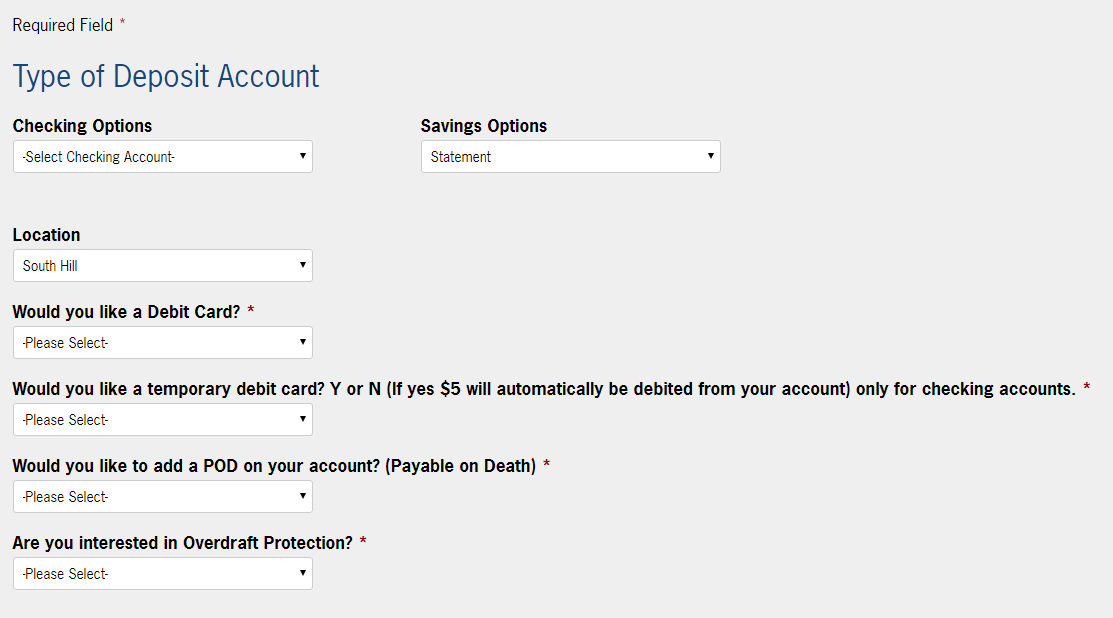Click the "Are you interested in Overdraft Protection?" label
The width and height of the screenshot is (1113, 618).
click(182, 543)
